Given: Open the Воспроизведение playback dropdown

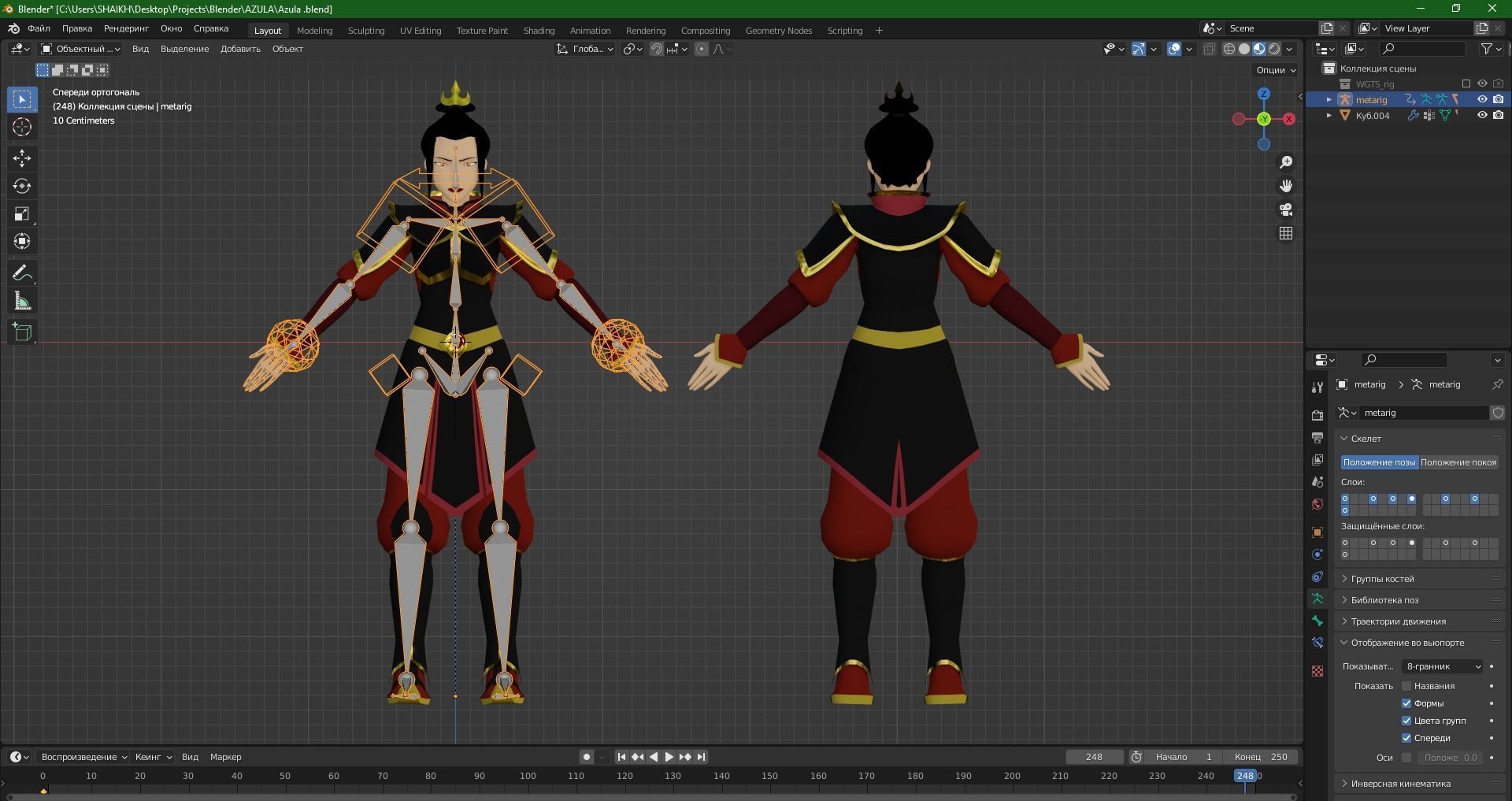Looking at the screenshot, I should click(x=83, y=757).
